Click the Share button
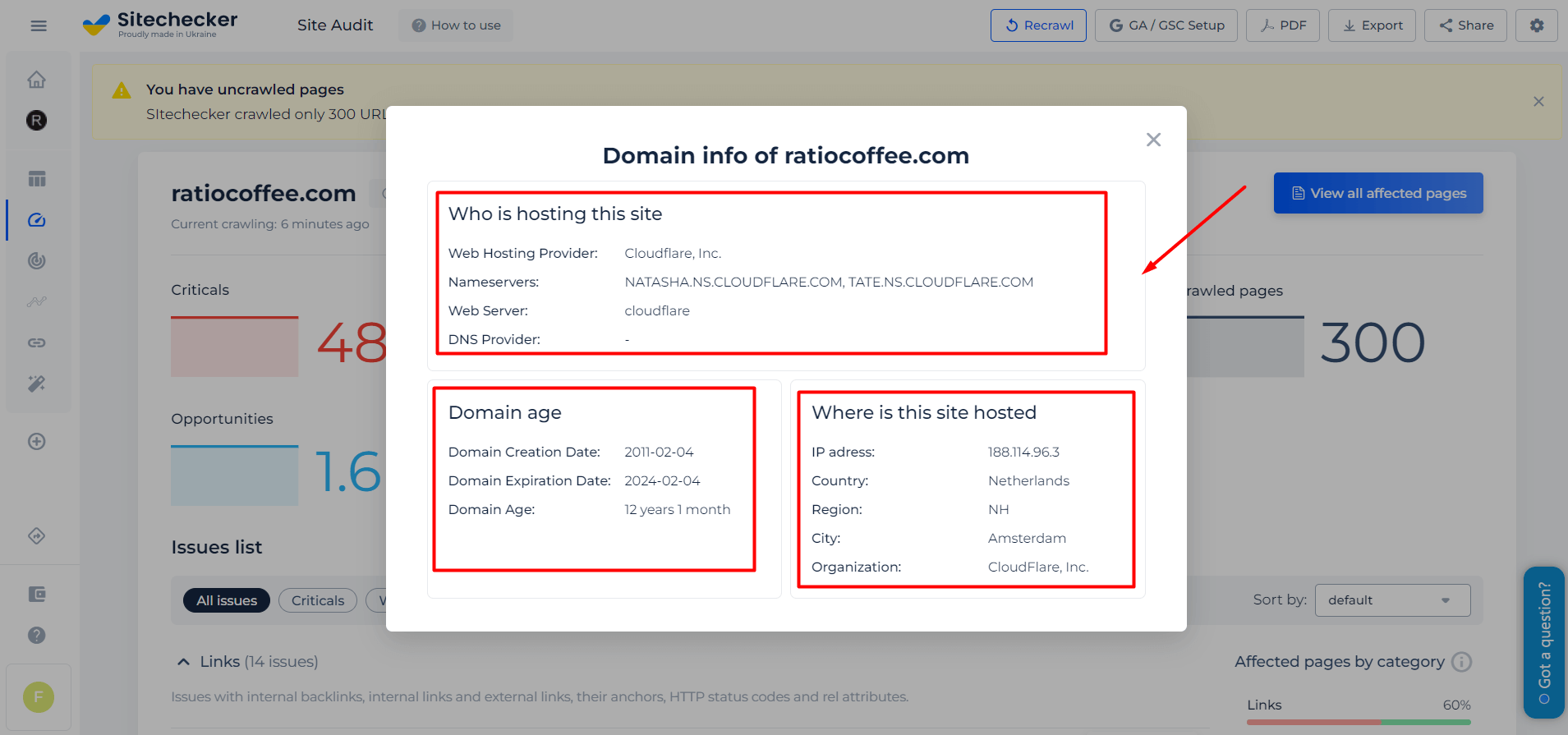This screenshot has width=1568, height=735. [1466, 25]
